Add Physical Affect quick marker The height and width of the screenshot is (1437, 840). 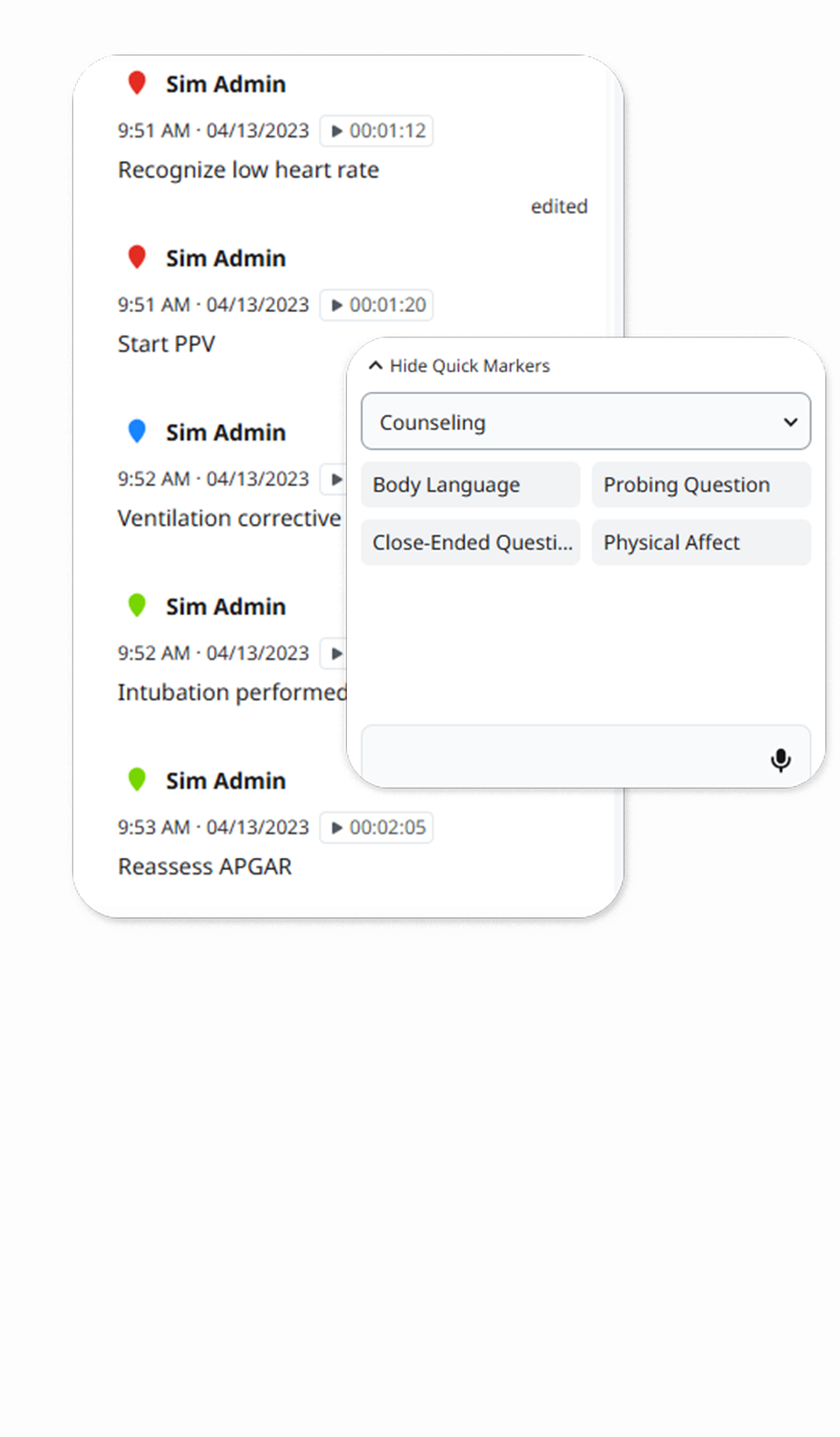702,542
